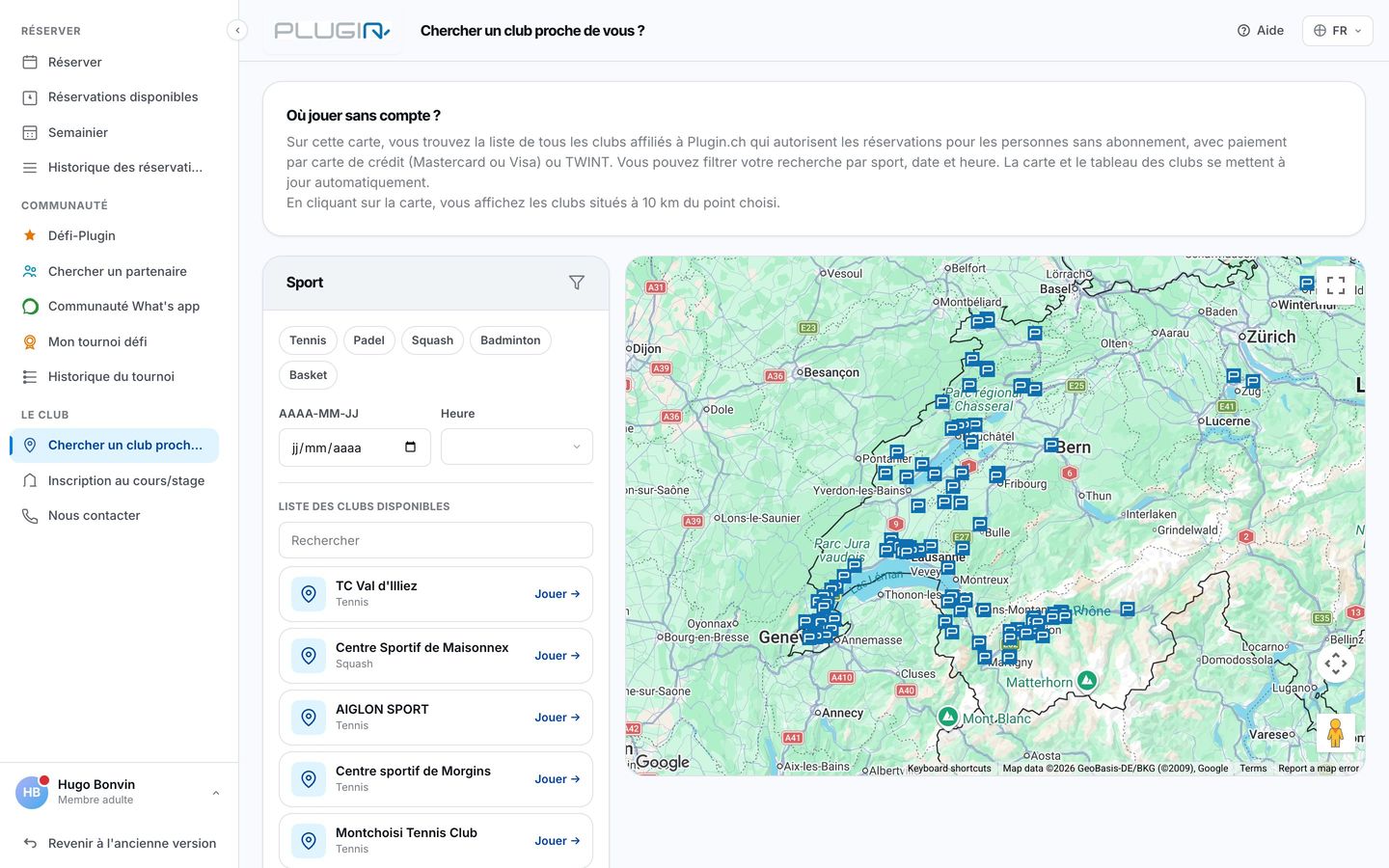Image resolution: width=1389 pixels, height=868 pixels.
Task: Click the Inscription au cours/stage bell icon
Action: pos(30,480)
